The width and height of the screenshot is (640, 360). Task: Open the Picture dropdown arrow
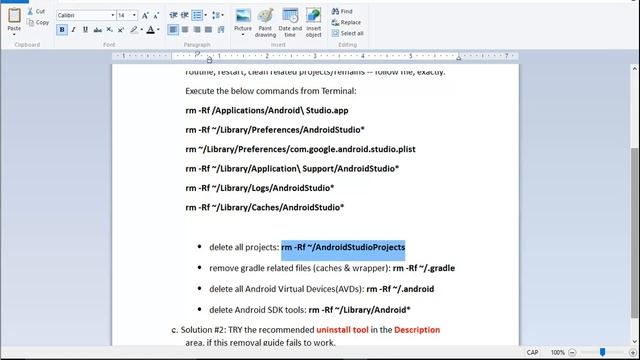243,35
